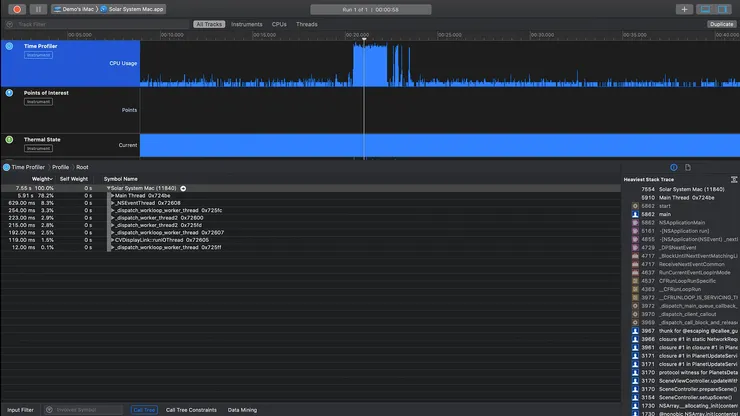Screen dimensions: 740x416
Task: Open the Data Mining options
Action: tap(242, 410)
